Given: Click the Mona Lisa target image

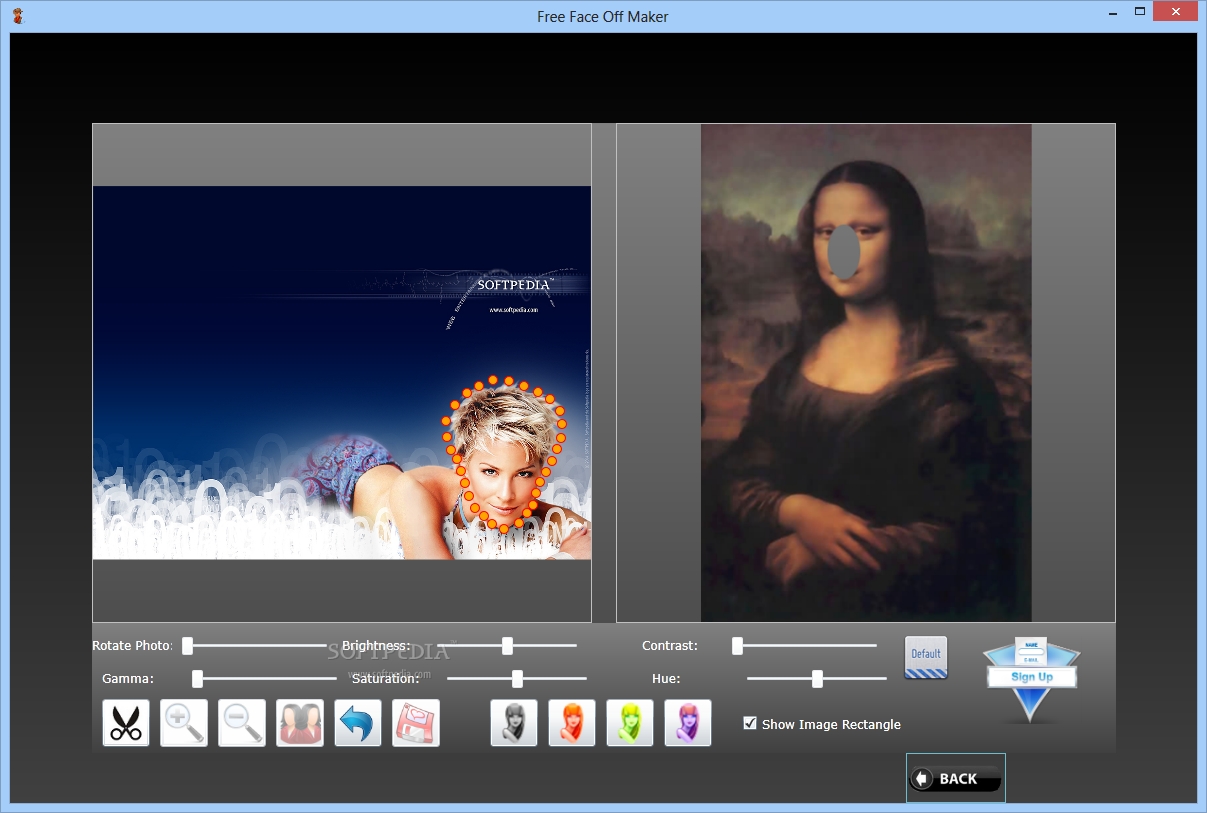Looking at the screenshot, I should click(x=866, y=372).
